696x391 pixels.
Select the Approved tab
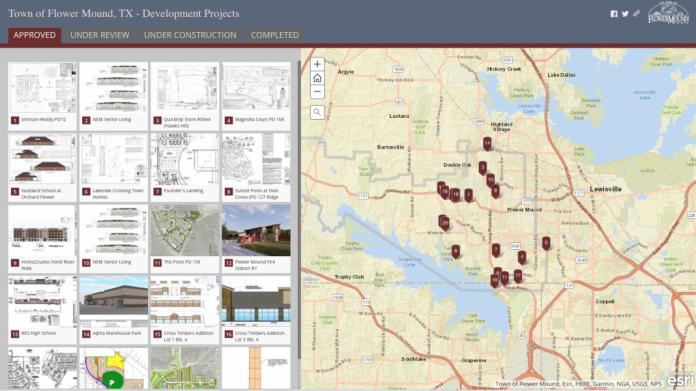(x=35, y=35)
